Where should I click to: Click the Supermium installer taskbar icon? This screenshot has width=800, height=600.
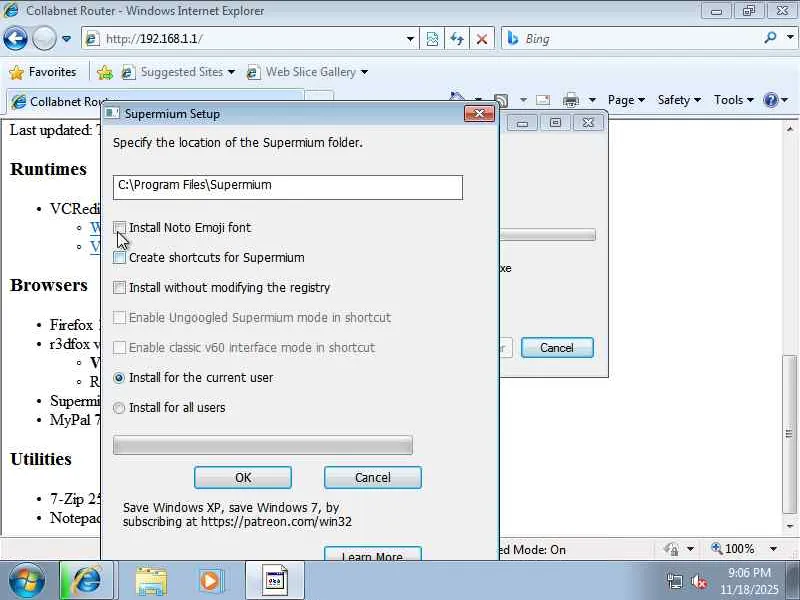point(276,581)
